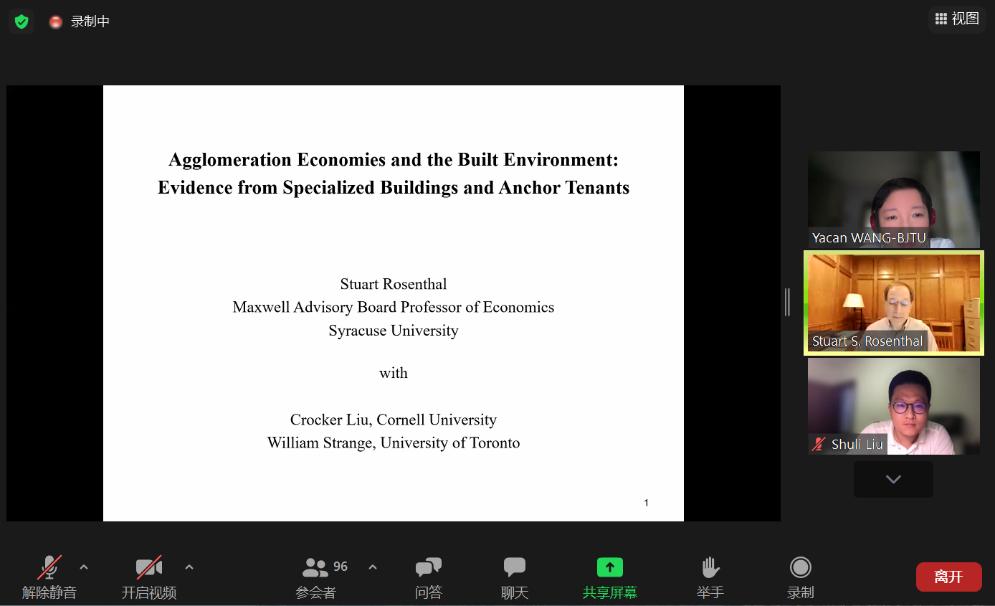
Task: Select Stuart S. Rosenthal video thumbnail
Action: (893, 303)
